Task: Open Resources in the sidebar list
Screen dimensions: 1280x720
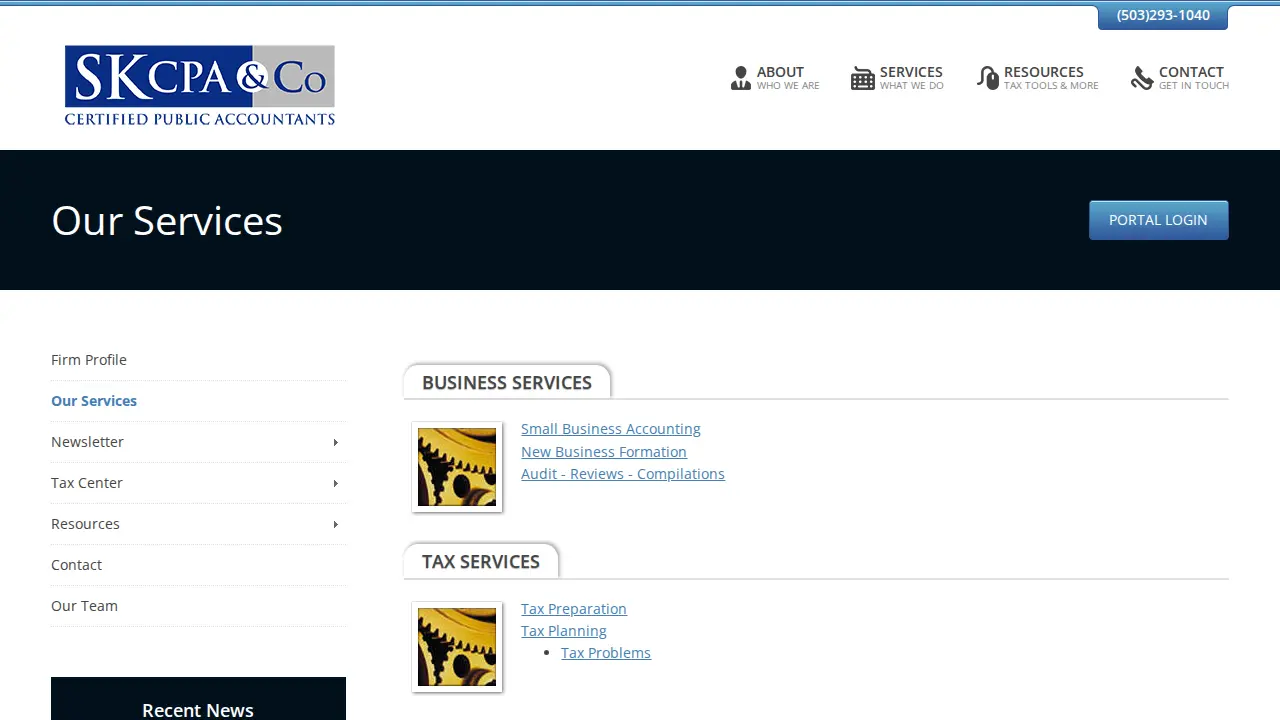Action: tap(198, 524)
